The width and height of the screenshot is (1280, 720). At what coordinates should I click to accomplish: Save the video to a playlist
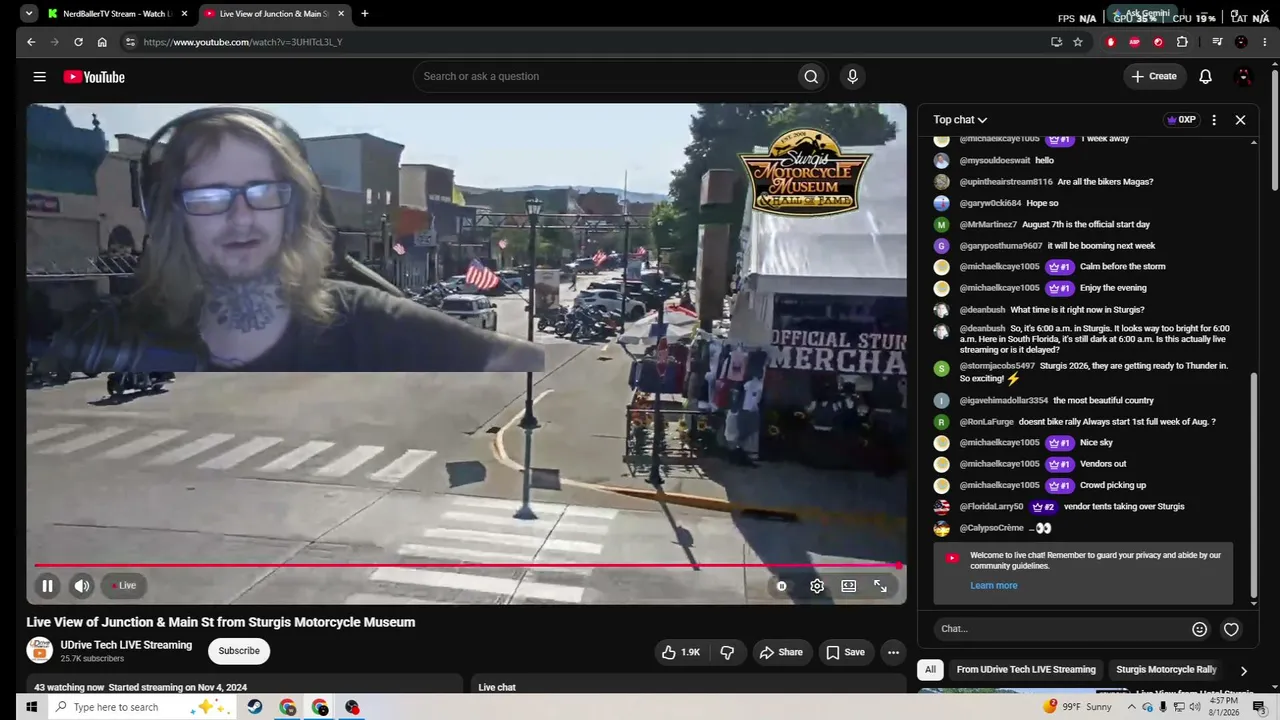point(845,653)
